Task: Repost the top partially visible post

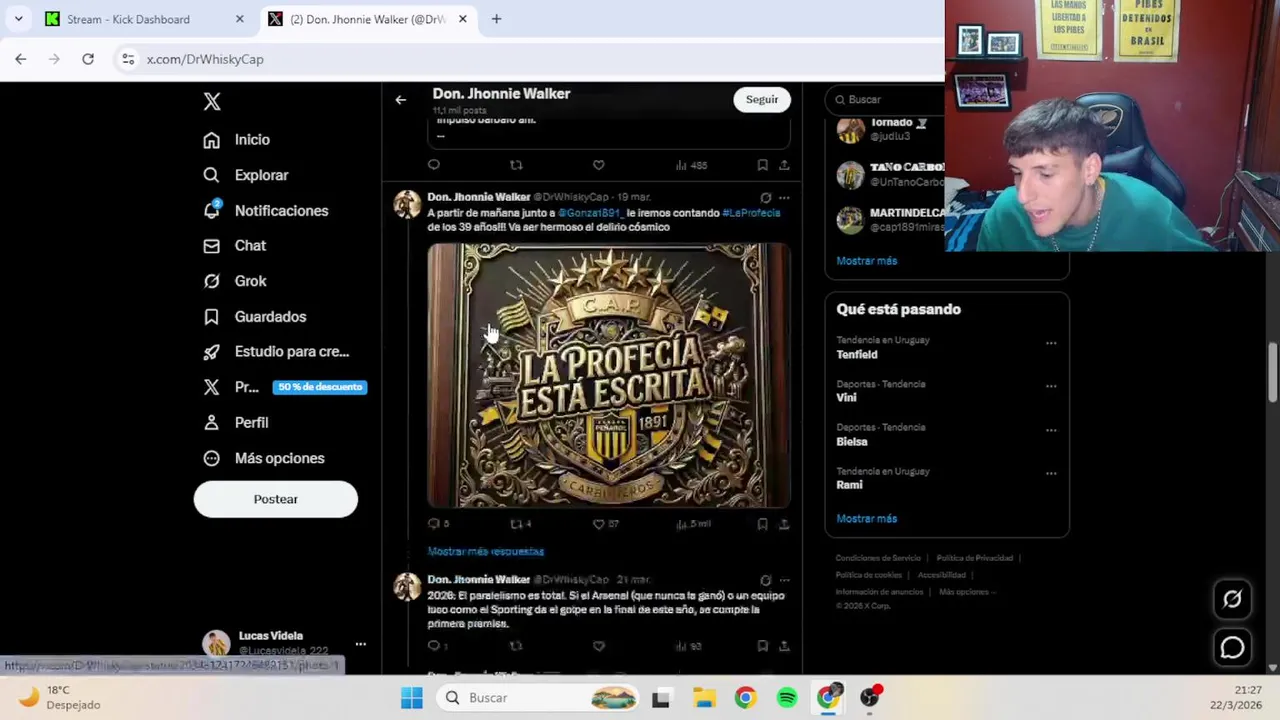Action: 516,165
